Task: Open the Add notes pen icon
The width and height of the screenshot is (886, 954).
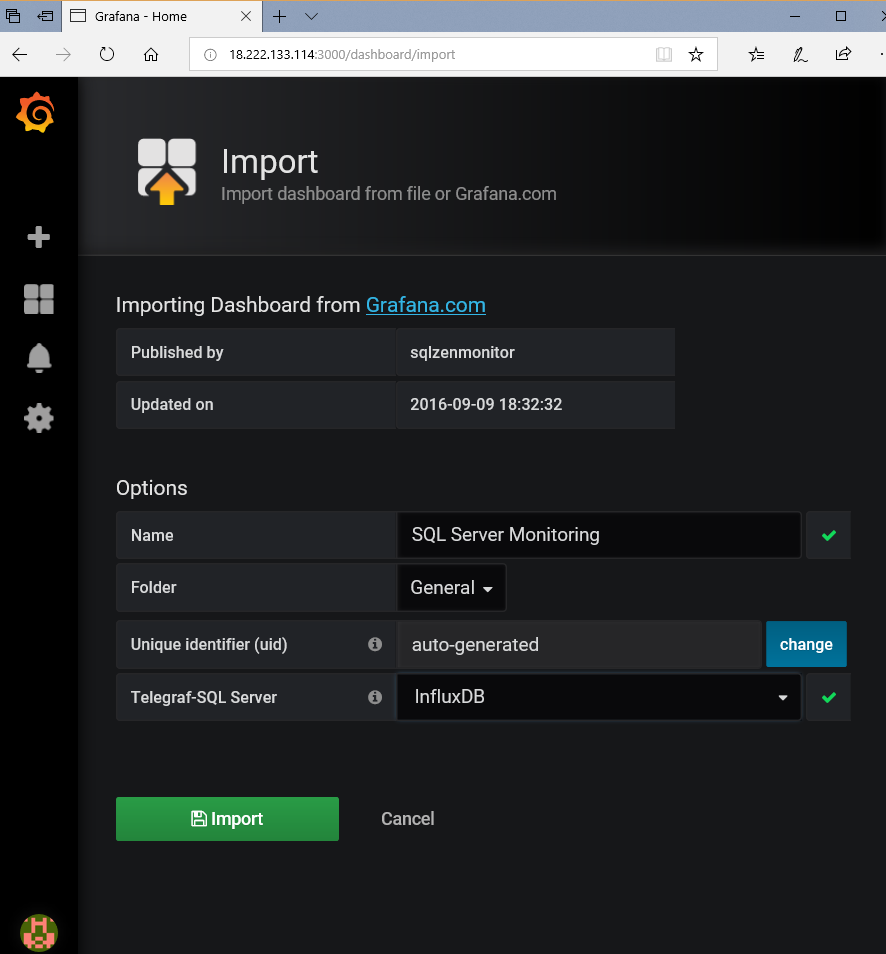Action: click(x=800, y=55)
